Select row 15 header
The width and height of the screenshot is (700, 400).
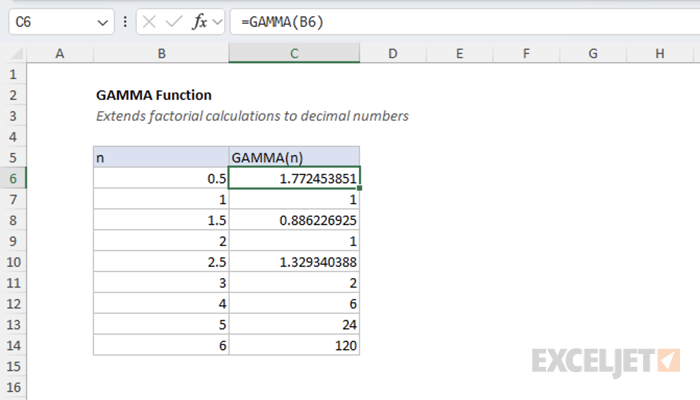13,367
